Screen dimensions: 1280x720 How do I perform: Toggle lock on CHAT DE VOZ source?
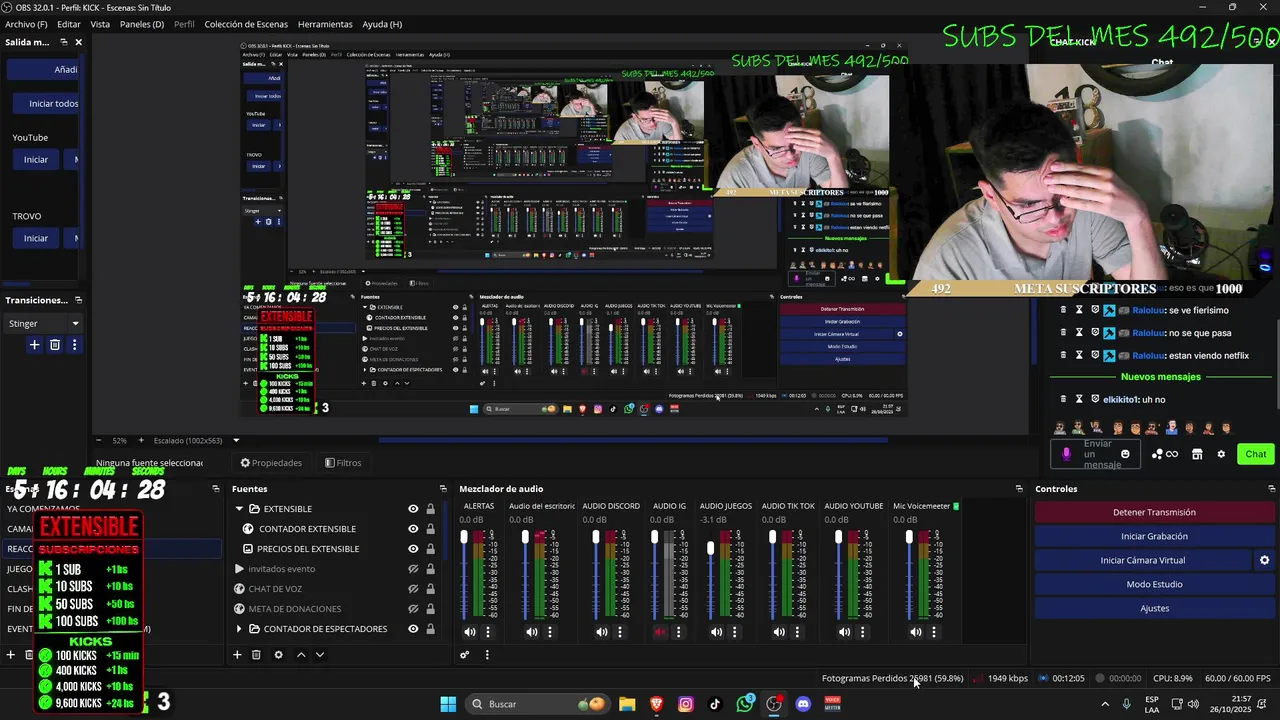(431, 589)
